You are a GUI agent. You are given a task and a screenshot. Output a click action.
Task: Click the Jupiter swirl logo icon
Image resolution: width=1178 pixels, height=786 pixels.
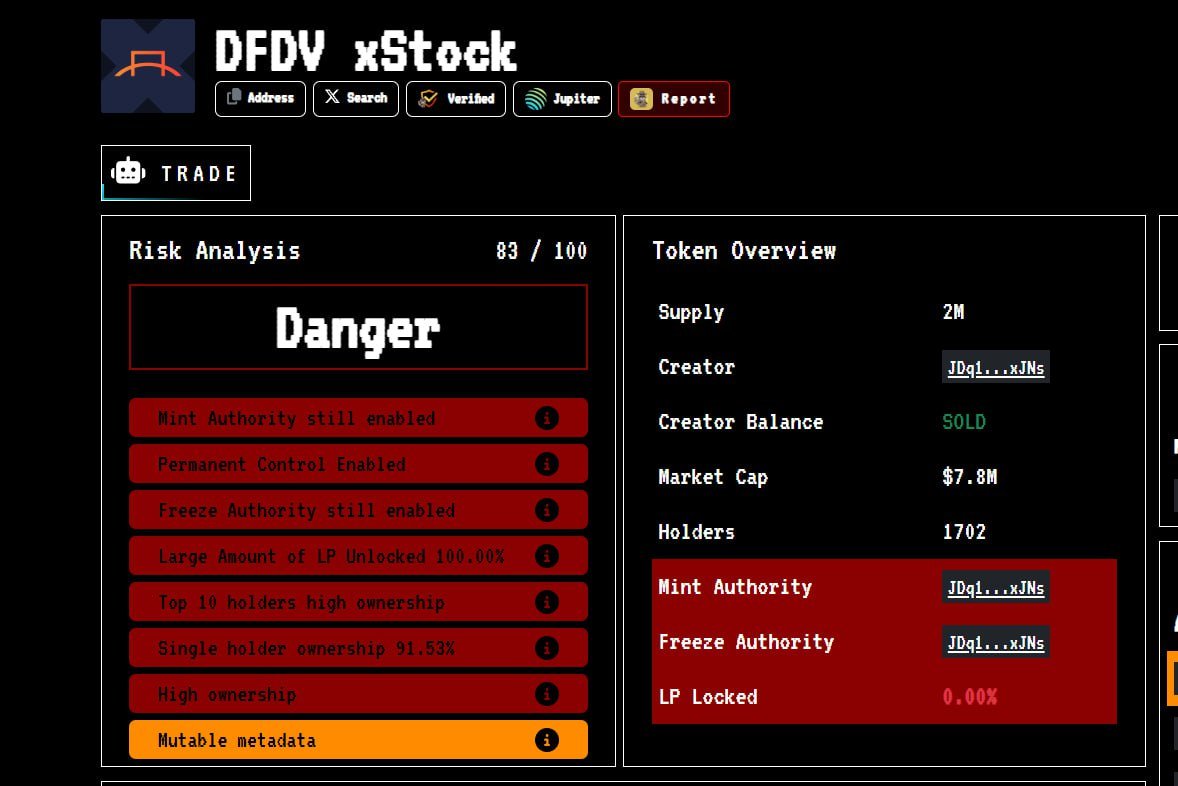pyautogui.click(x=535, y=98)
